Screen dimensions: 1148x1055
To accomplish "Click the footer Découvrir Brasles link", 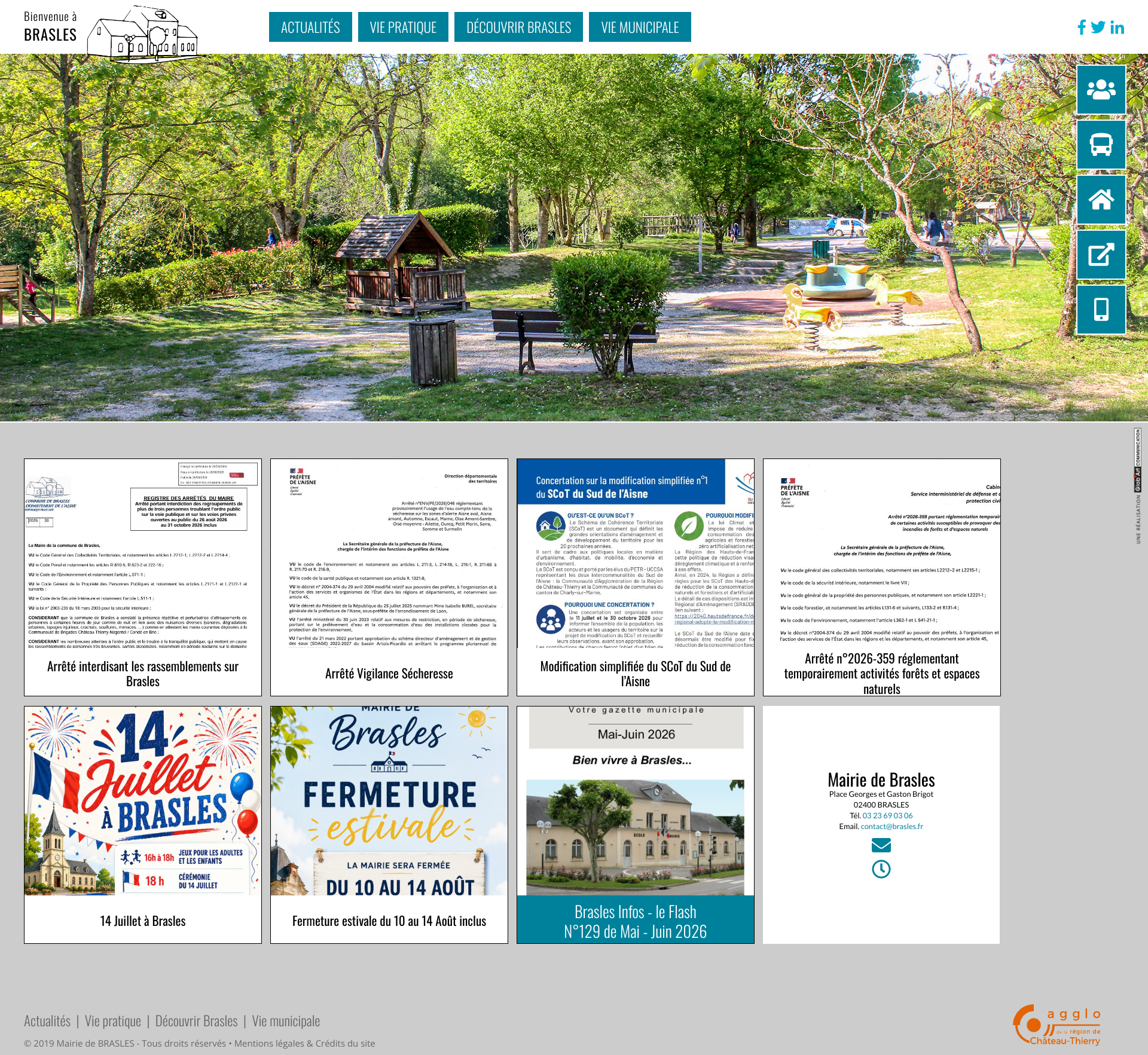I will pyautogui.click(x=197, y=1021).
